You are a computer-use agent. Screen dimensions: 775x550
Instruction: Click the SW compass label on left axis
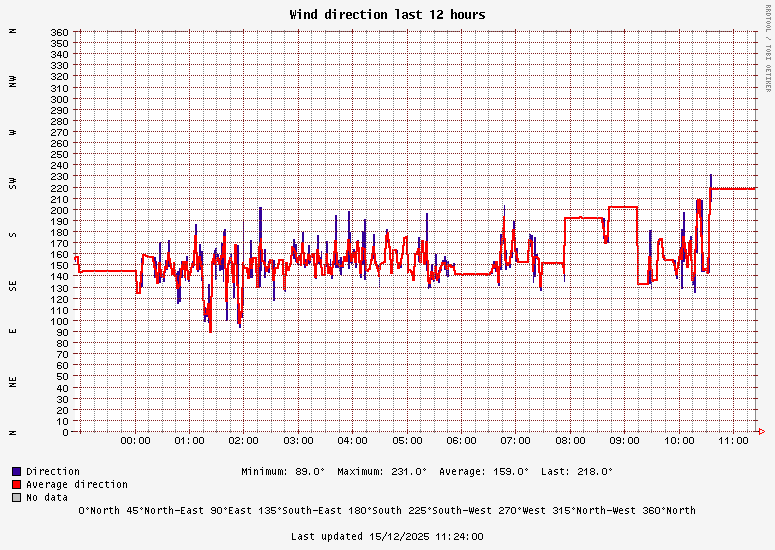pos(13,183)
